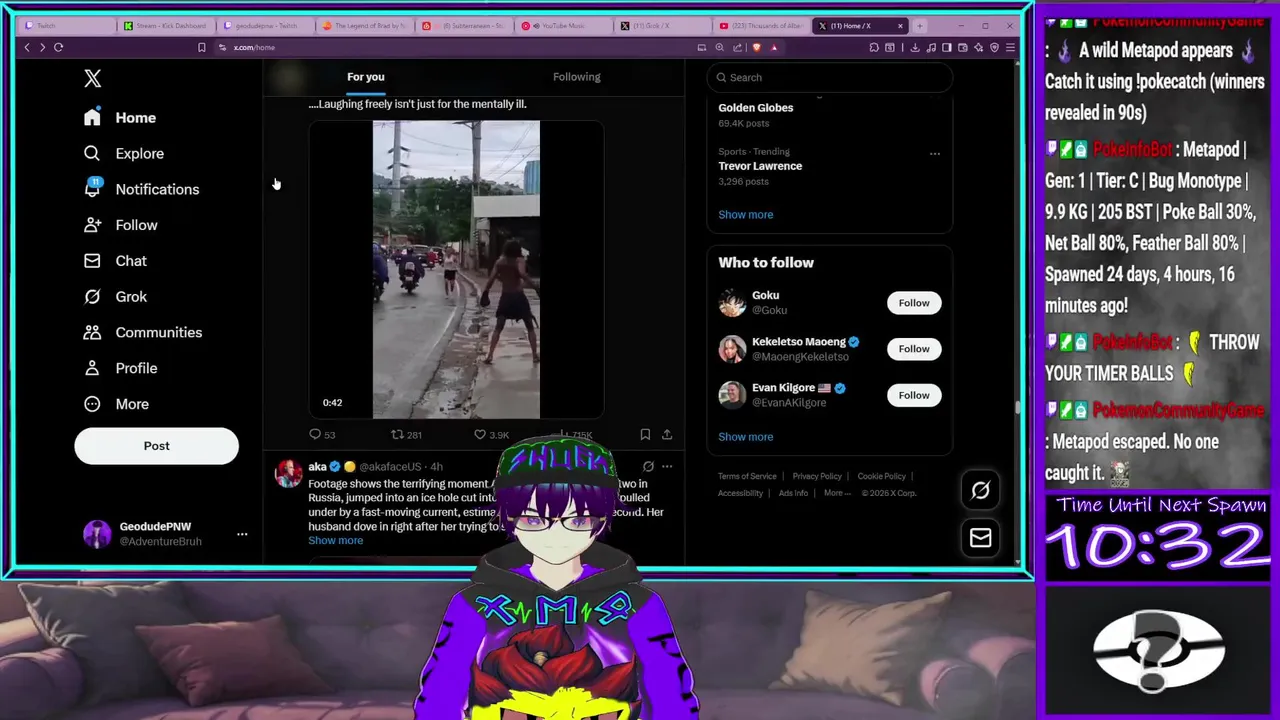This screenshot has width=1280, height=720.
Task: Click the browser bookmark icon beside address bar
Action: pyautogui.click(x=201, y=47)
